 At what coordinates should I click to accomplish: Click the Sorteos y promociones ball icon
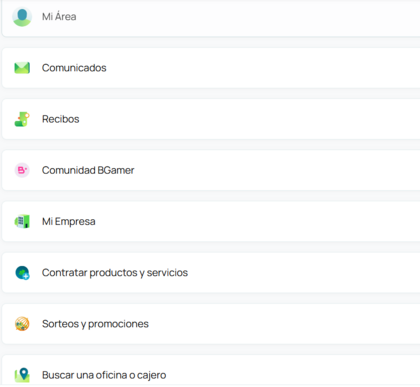pyautogui.click(x=22, y=324)
